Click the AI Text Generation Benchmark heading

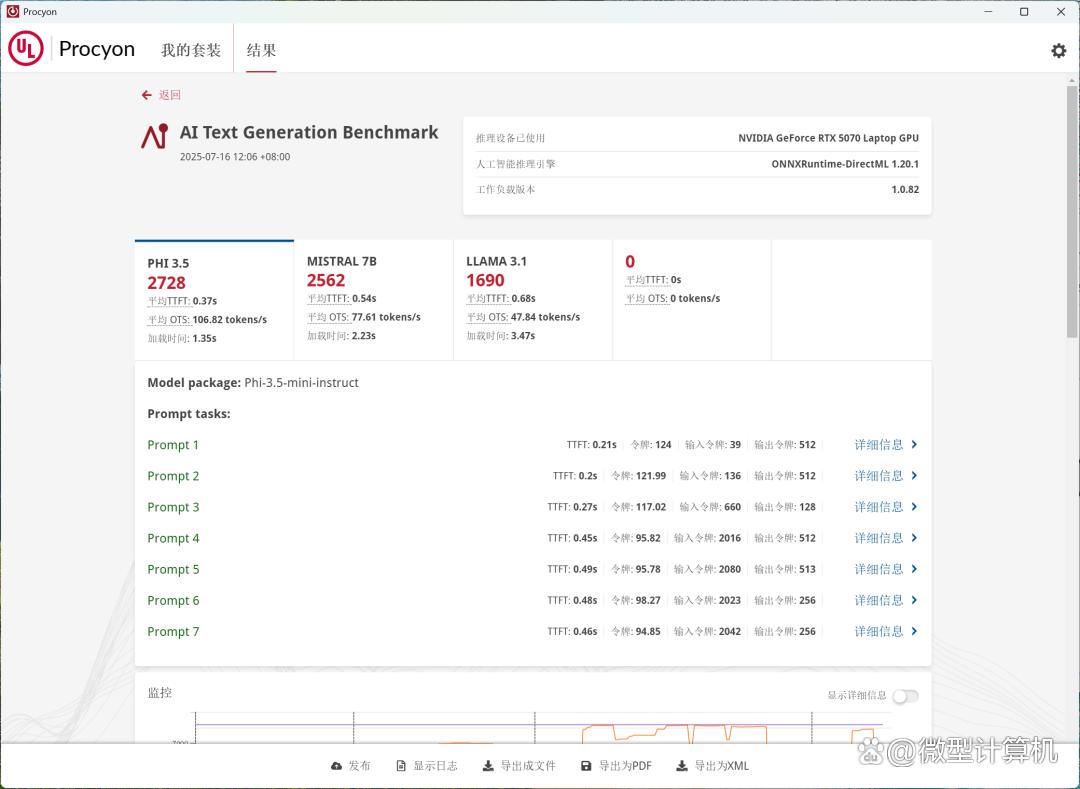pos(309,132)
